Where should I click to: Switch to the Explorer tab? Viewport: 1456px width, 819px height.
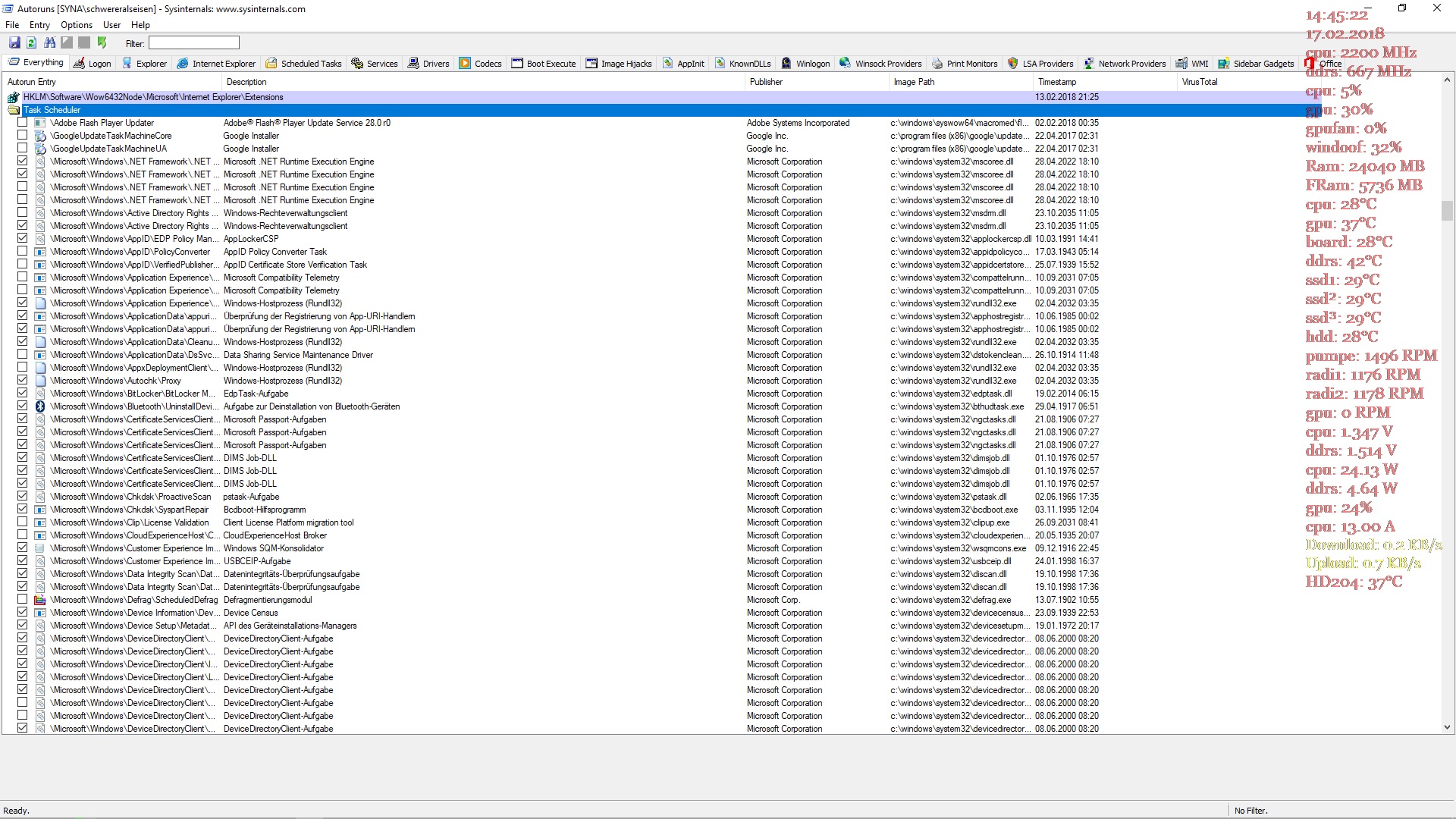144,64
